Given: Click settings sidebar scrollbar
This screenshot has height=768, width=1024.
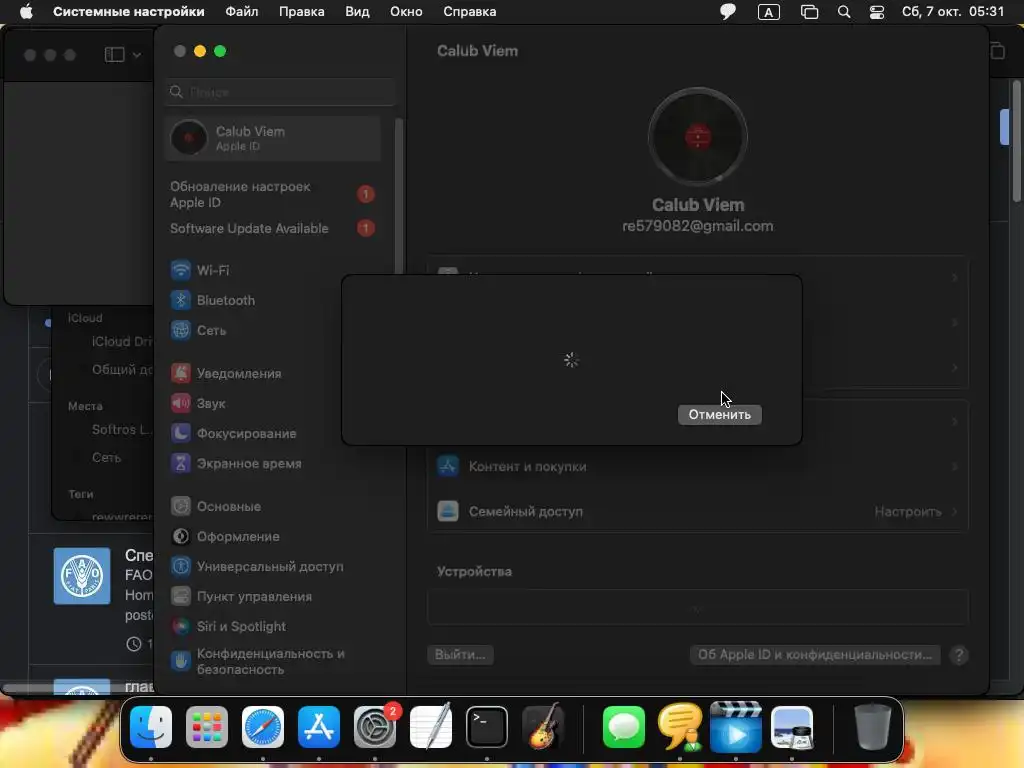Looking at the screenshot, I should pos(398,196).
